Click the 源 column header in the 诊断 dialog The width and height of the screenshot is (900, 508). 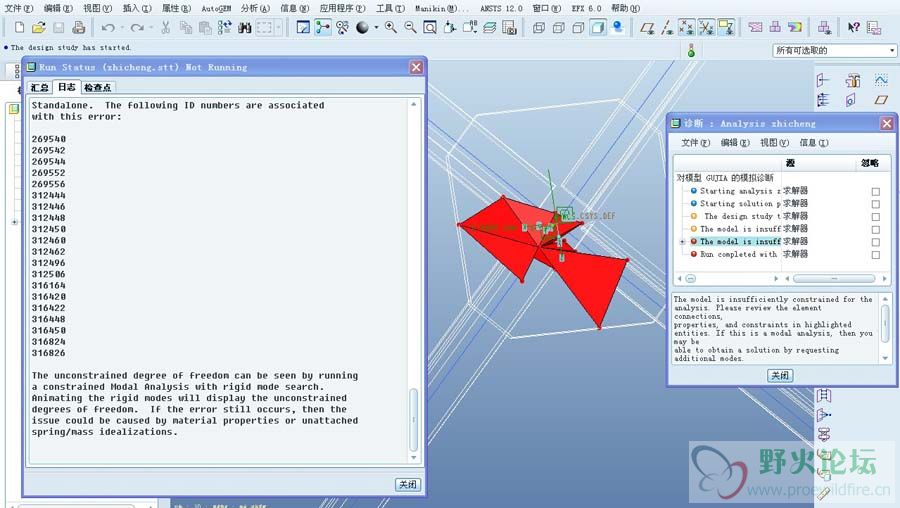tap(790, 163)
